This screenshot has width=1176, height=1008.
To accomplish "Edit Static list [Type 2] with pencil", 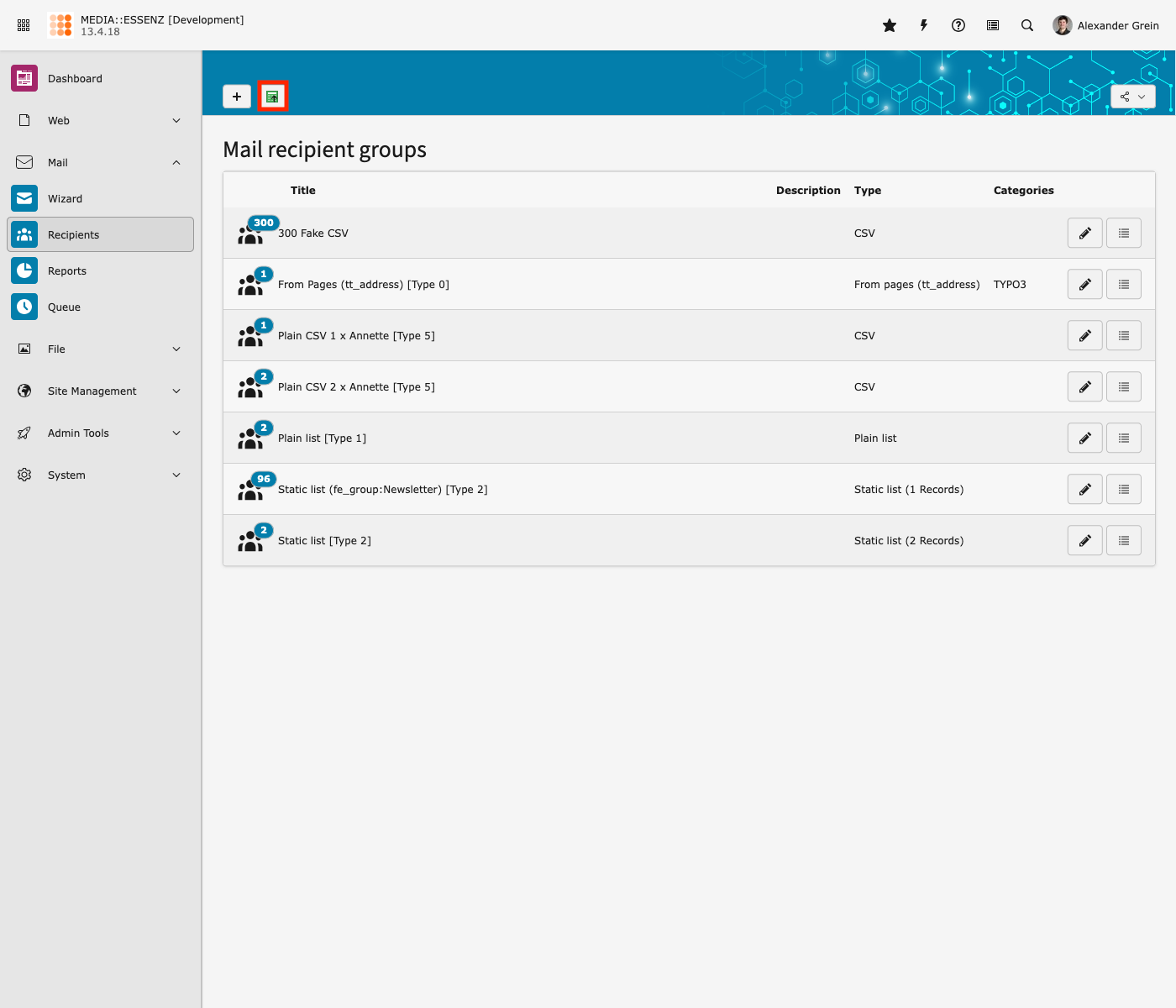I will pos(1084,541).
